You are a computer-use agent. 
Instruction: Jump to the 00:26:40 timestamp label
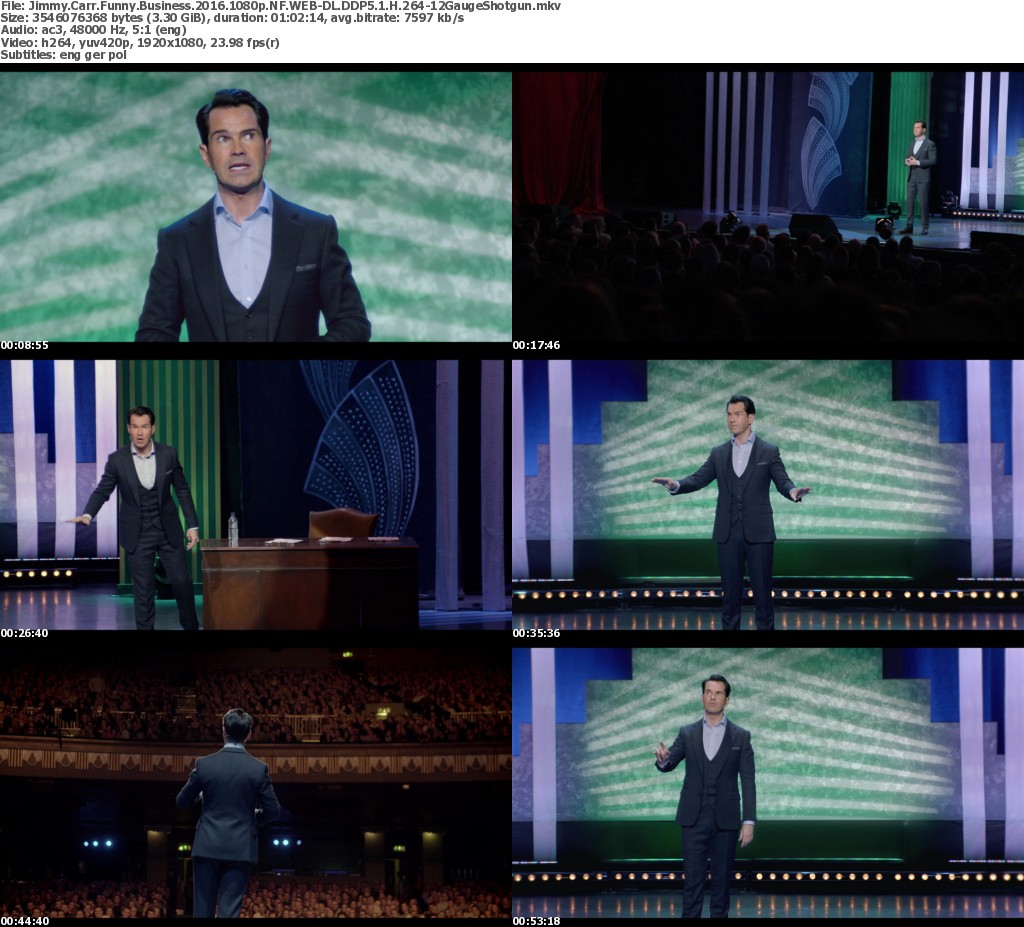25,633
